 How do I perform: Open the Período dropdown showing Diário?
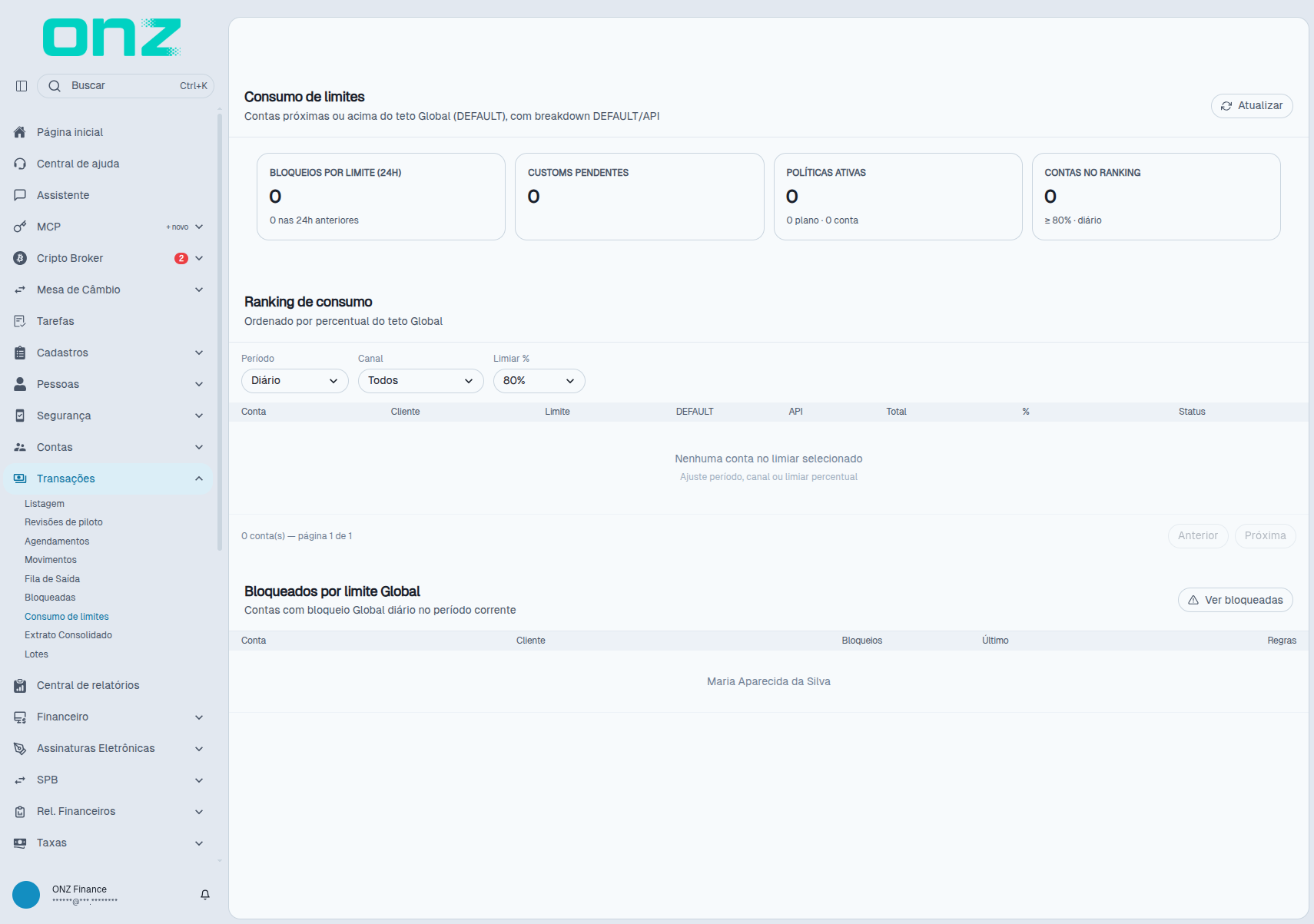295,381
